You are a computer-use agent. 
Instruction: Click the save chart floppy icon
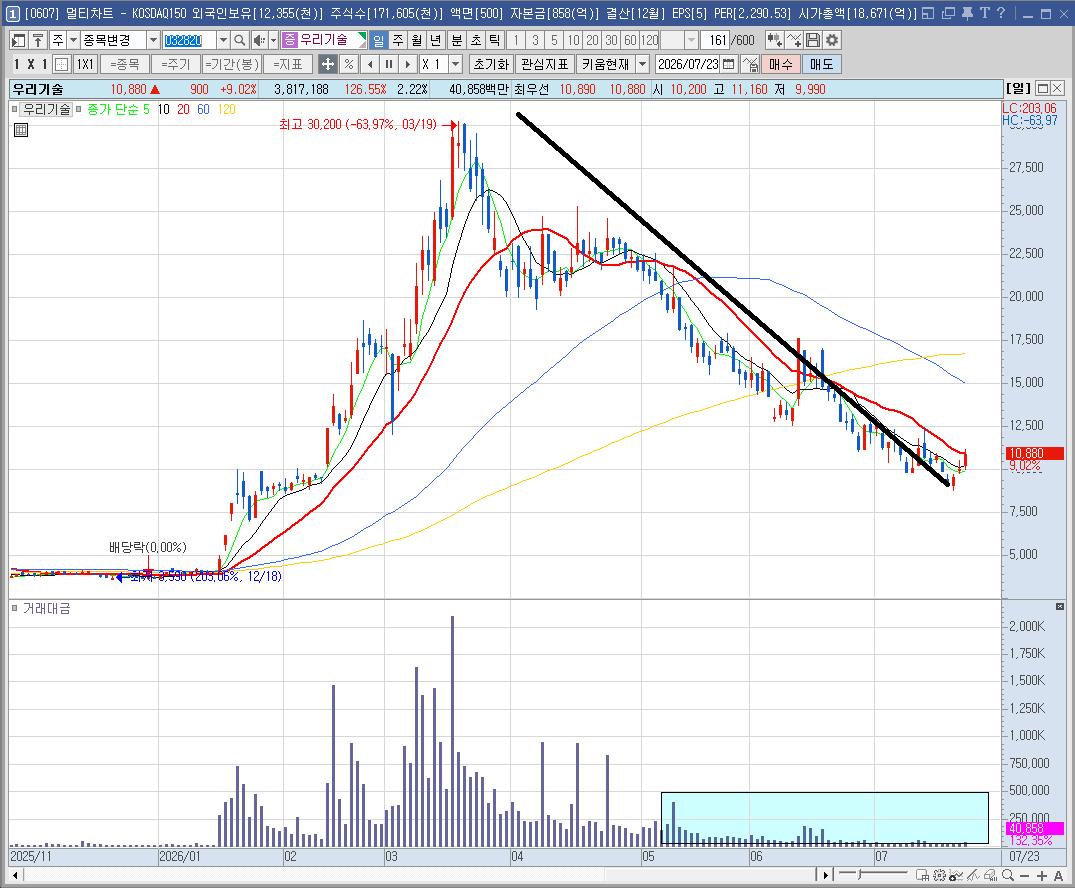(812, 40)
